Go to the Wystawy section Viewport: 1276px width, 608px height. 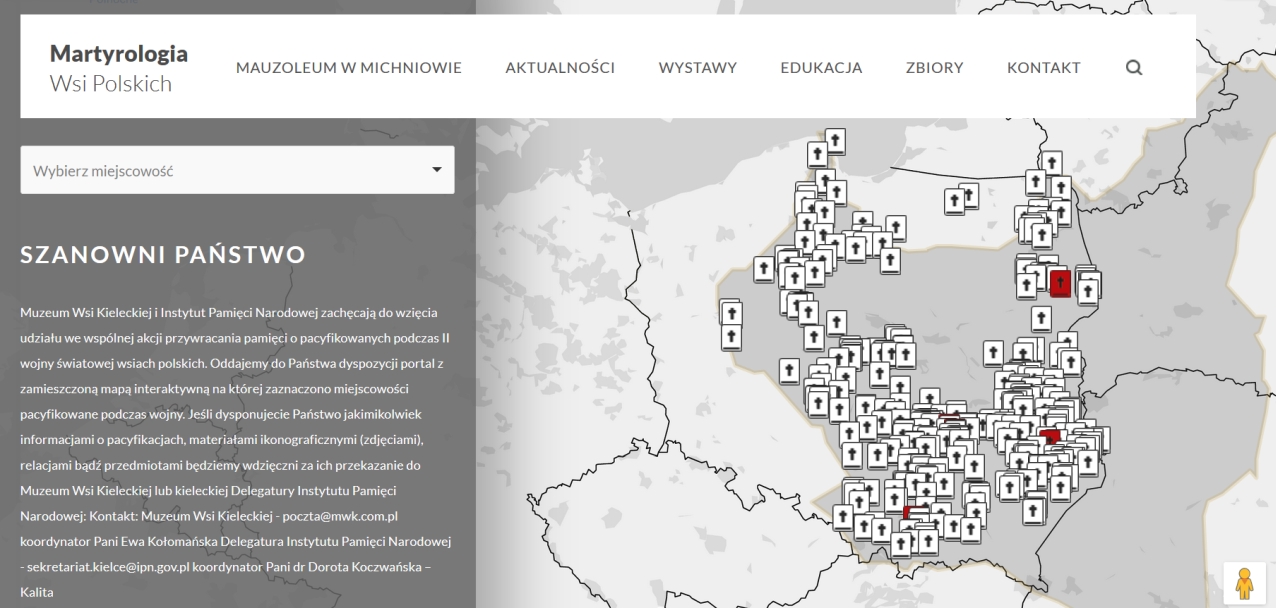(x=697, y=68)
